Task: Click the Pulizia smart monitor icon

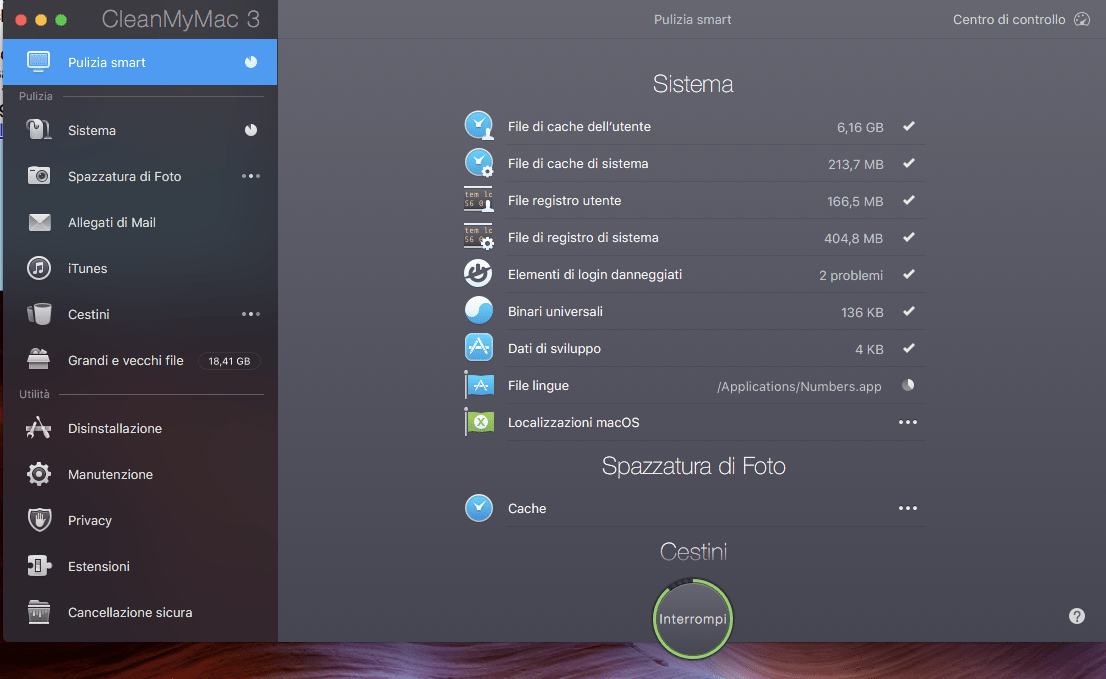Action: click(x=38, y=62)
